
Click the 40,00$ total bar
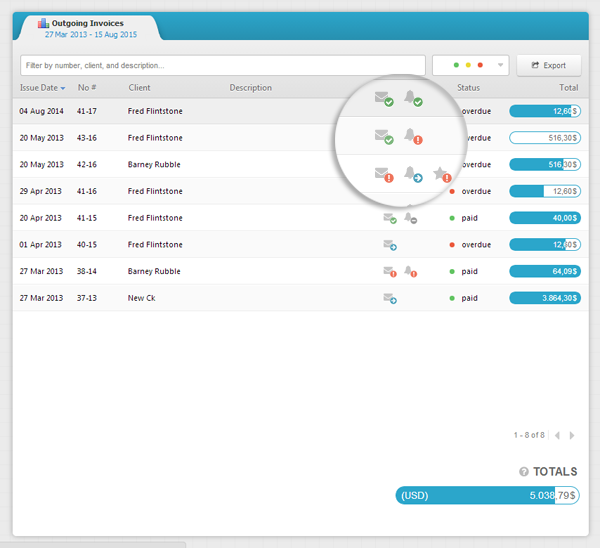(x=544, y=218)
